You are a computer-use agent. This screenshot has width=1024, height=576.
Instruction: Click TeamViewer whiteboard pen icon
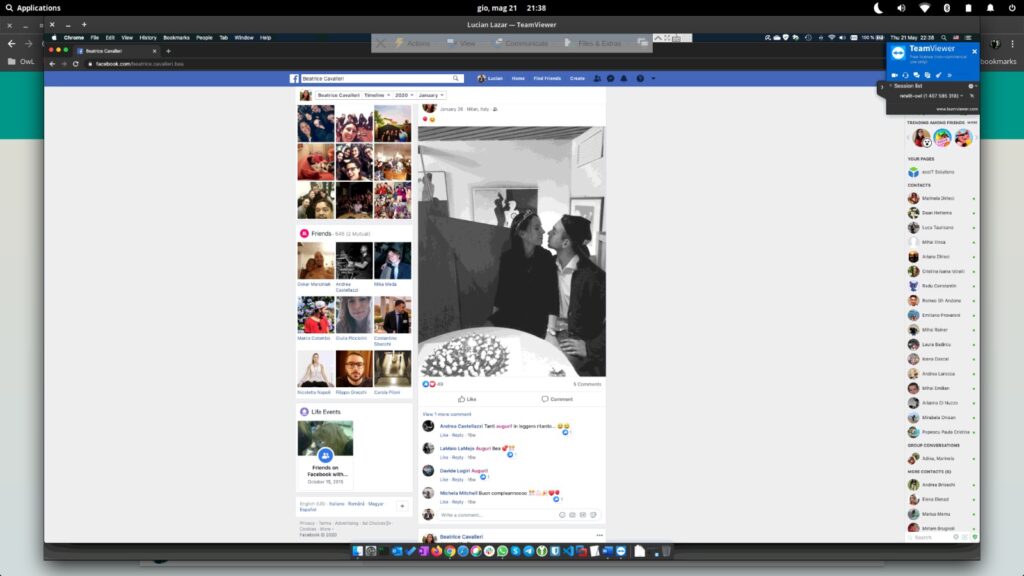[938, 75]
